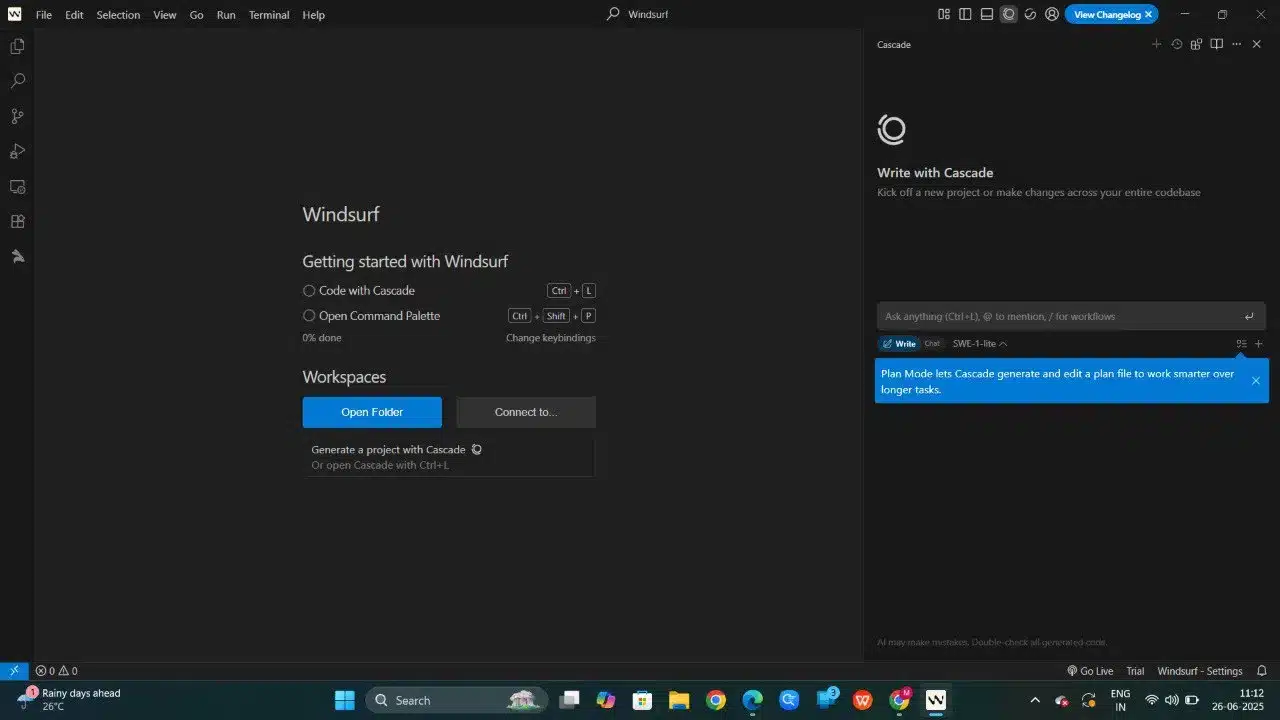
Task: Open the File menu
Action: click(44, 15)
